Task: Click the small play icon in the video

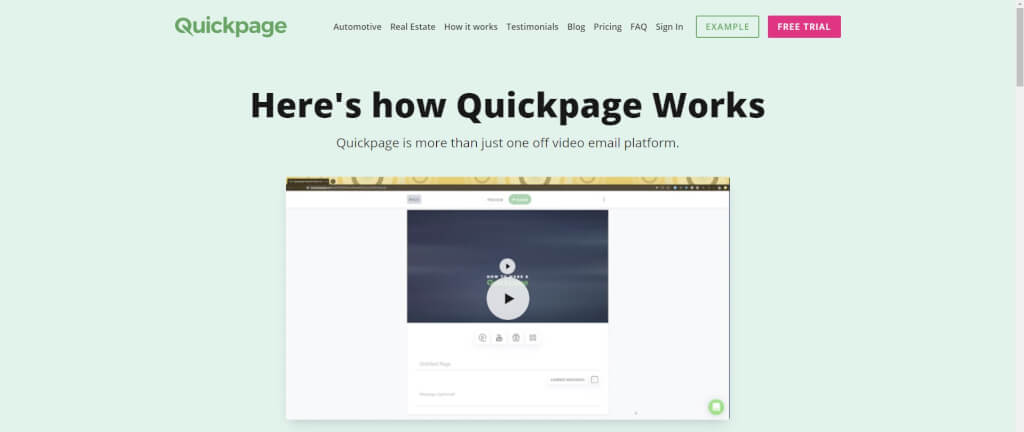Action: pyautogui.click(x=507, y=266)
